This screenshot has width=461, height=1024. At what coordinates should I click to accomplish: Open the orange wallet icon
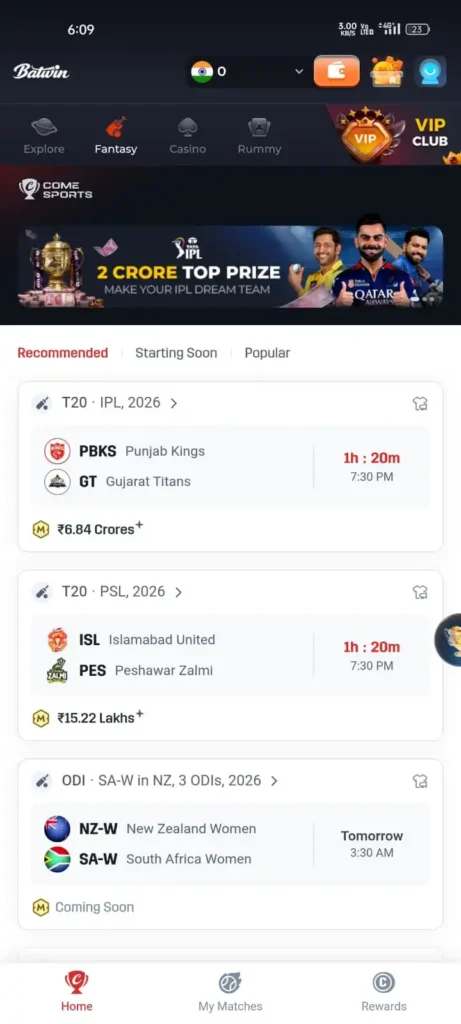point(336,71)
